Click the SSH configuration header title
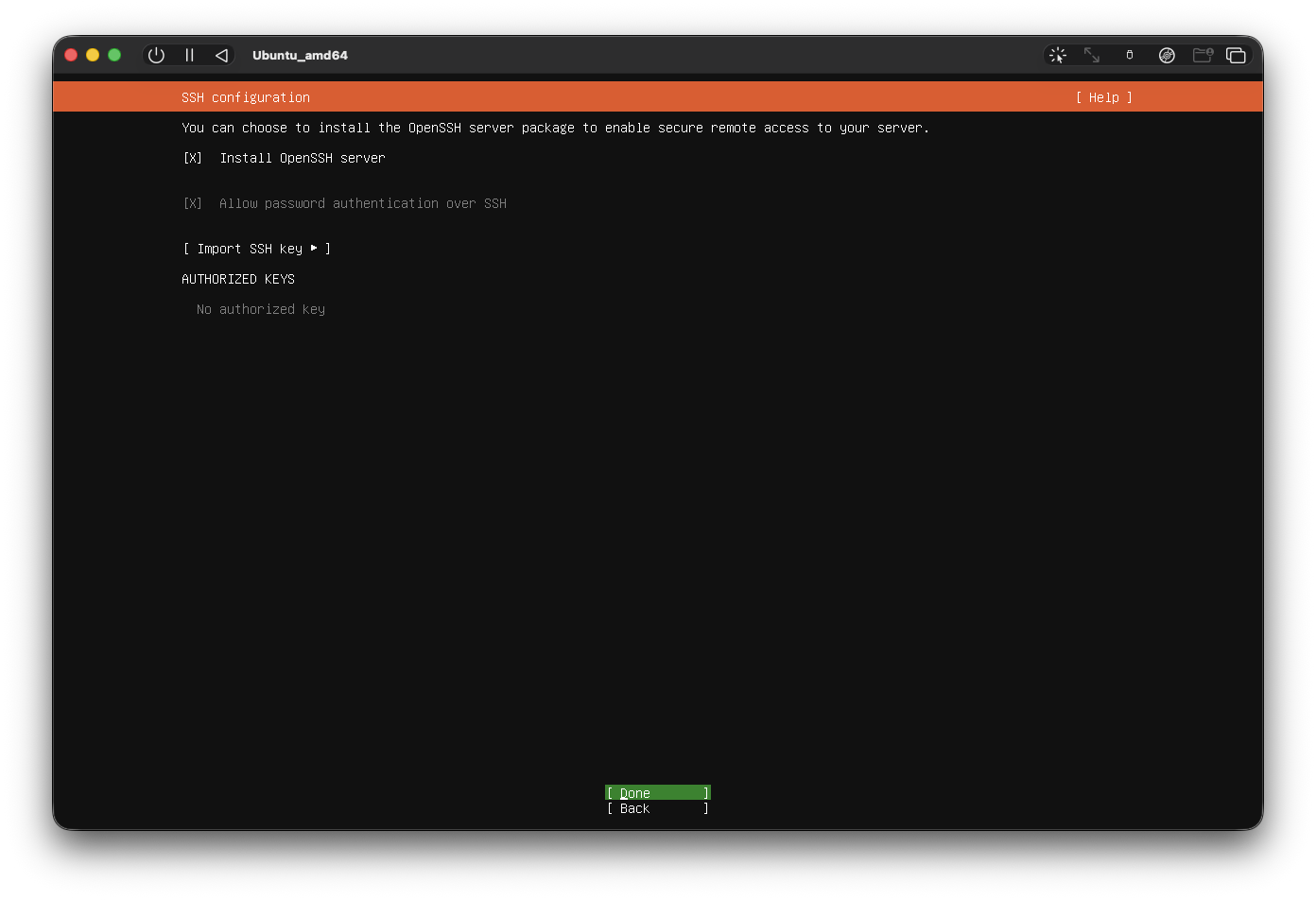This screenshot has width=1316, height=900. pos(246,97)
